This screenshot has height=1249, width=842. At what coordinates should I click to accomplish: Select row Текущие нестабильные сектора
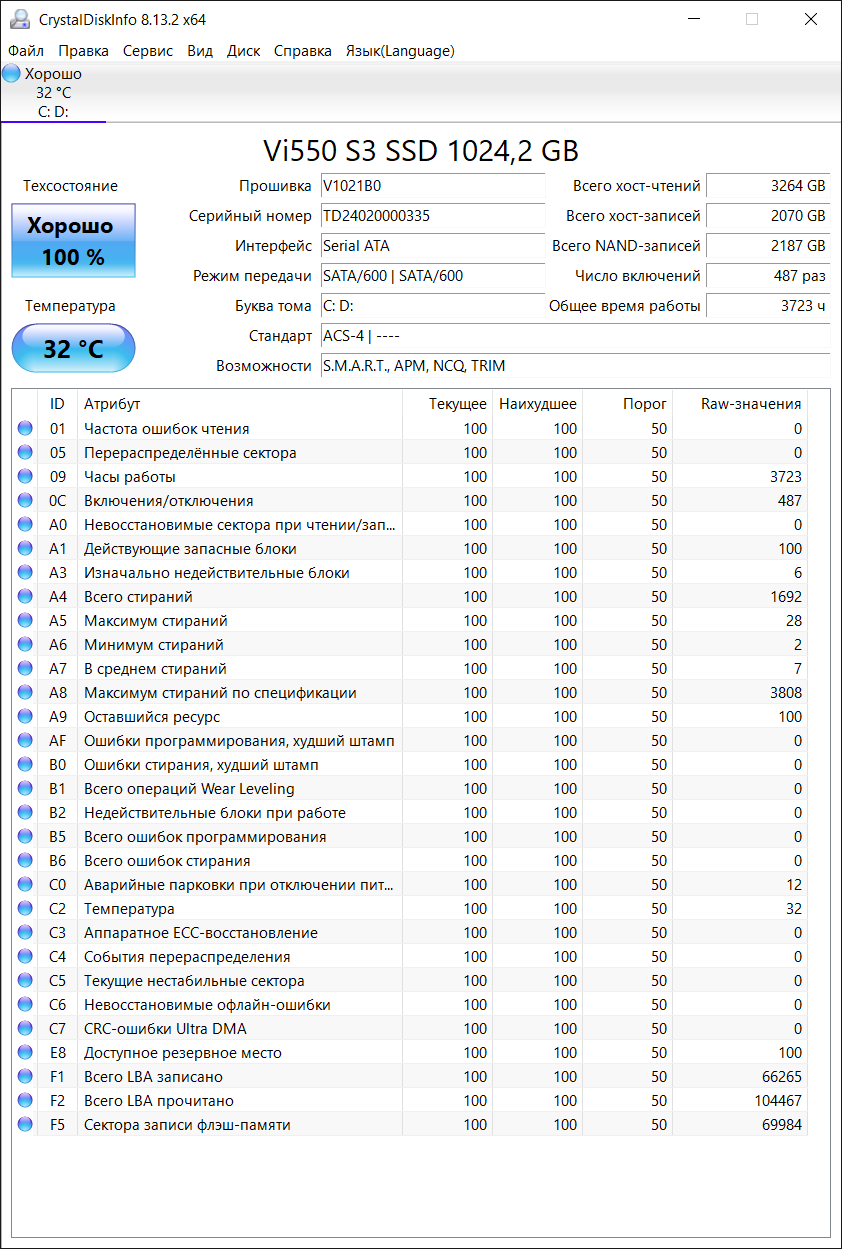[410, 981]
